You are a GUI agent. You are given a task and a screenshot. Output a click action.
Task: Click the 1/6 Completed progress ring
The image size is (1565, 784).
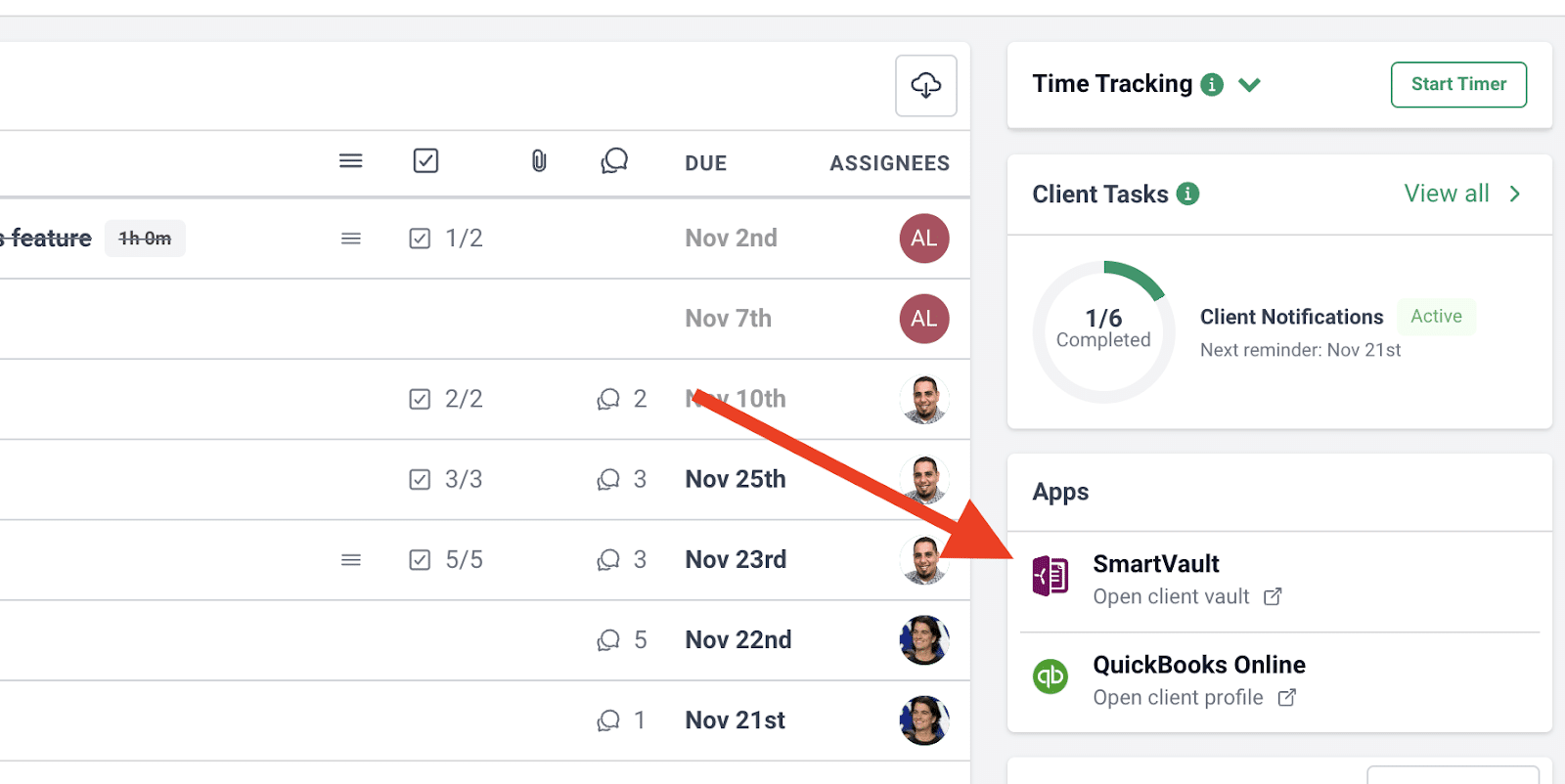[x=1103, y=330]
